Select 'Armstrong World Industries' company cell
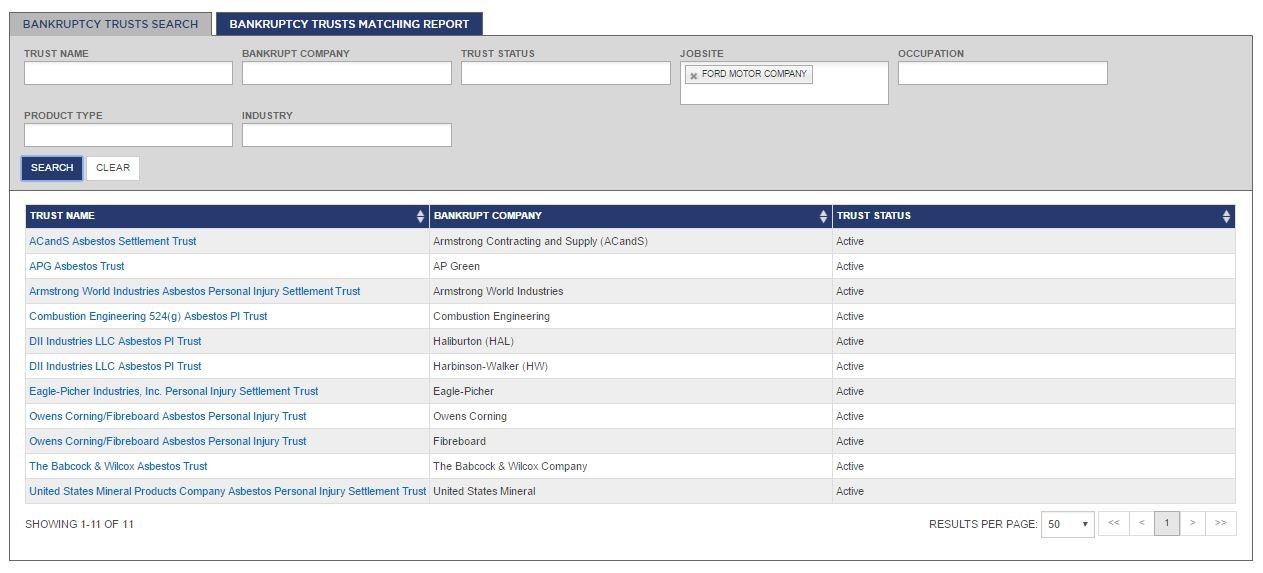This screenshot has height=573, width=1263. (x=630, y=291)
